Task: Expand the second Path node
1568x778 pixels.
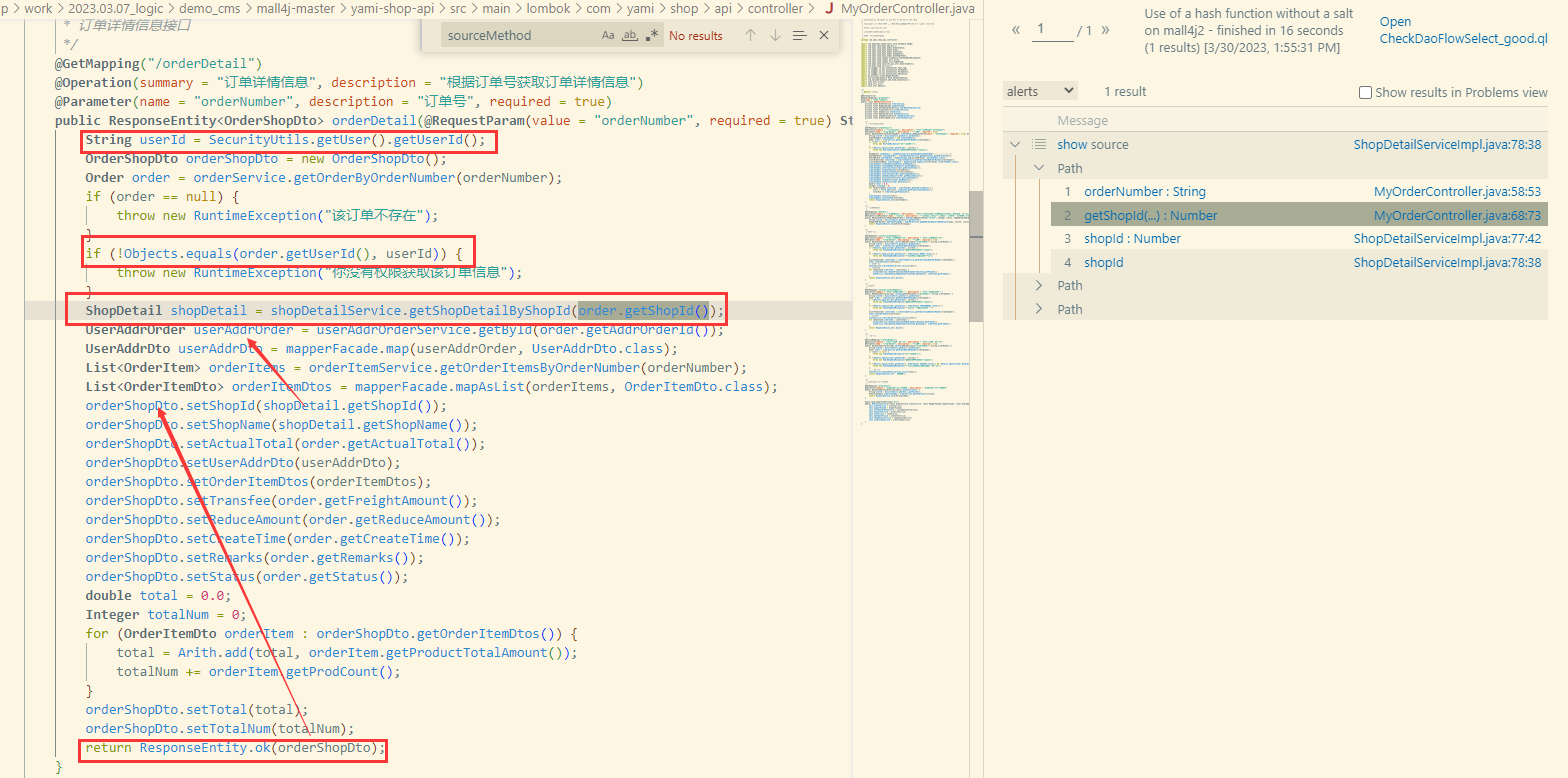Action: pos(1039,286)
